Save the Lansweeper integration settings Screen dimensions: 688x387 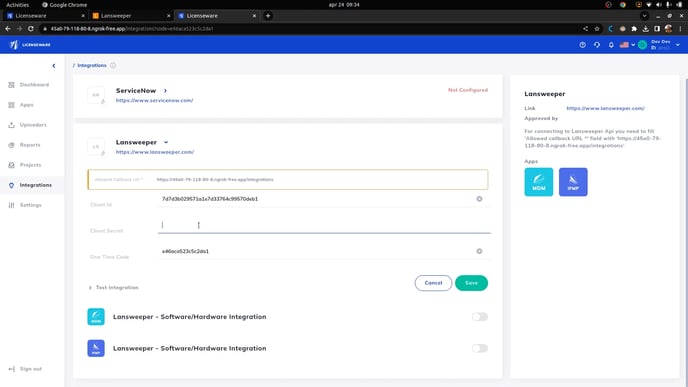point(471,283)
